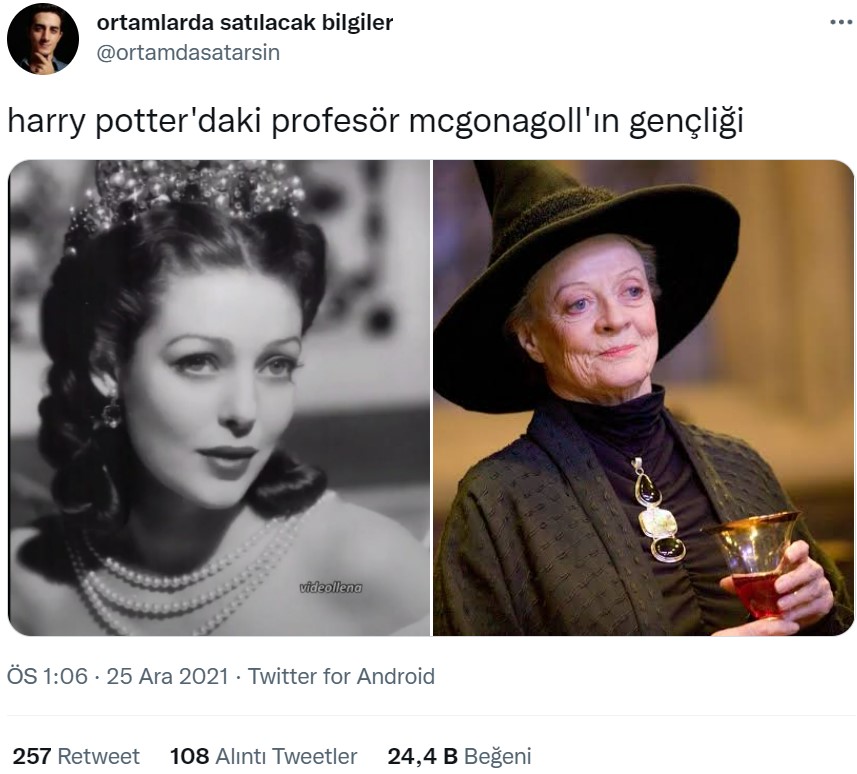Screen dimensions: 857x774
Task: View the 24,4 B Beğeni list
Action: [459, 757]
